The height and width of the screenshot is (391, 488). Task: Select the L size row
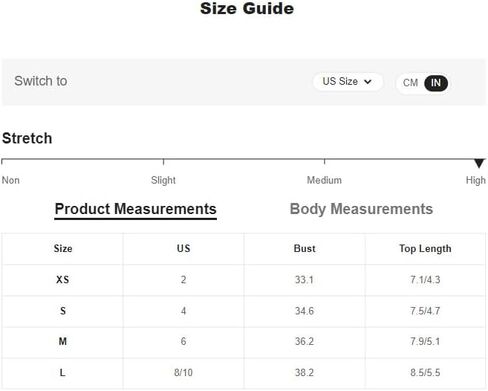coord(244,373)
